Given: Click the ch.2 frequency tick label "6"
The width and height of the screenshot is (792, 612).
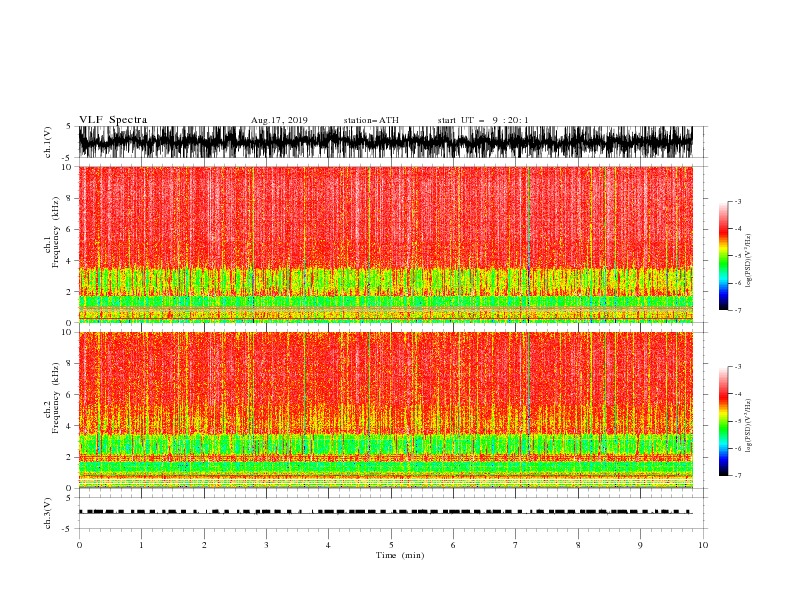Looking at the screenshot, I should pos(69,395).
